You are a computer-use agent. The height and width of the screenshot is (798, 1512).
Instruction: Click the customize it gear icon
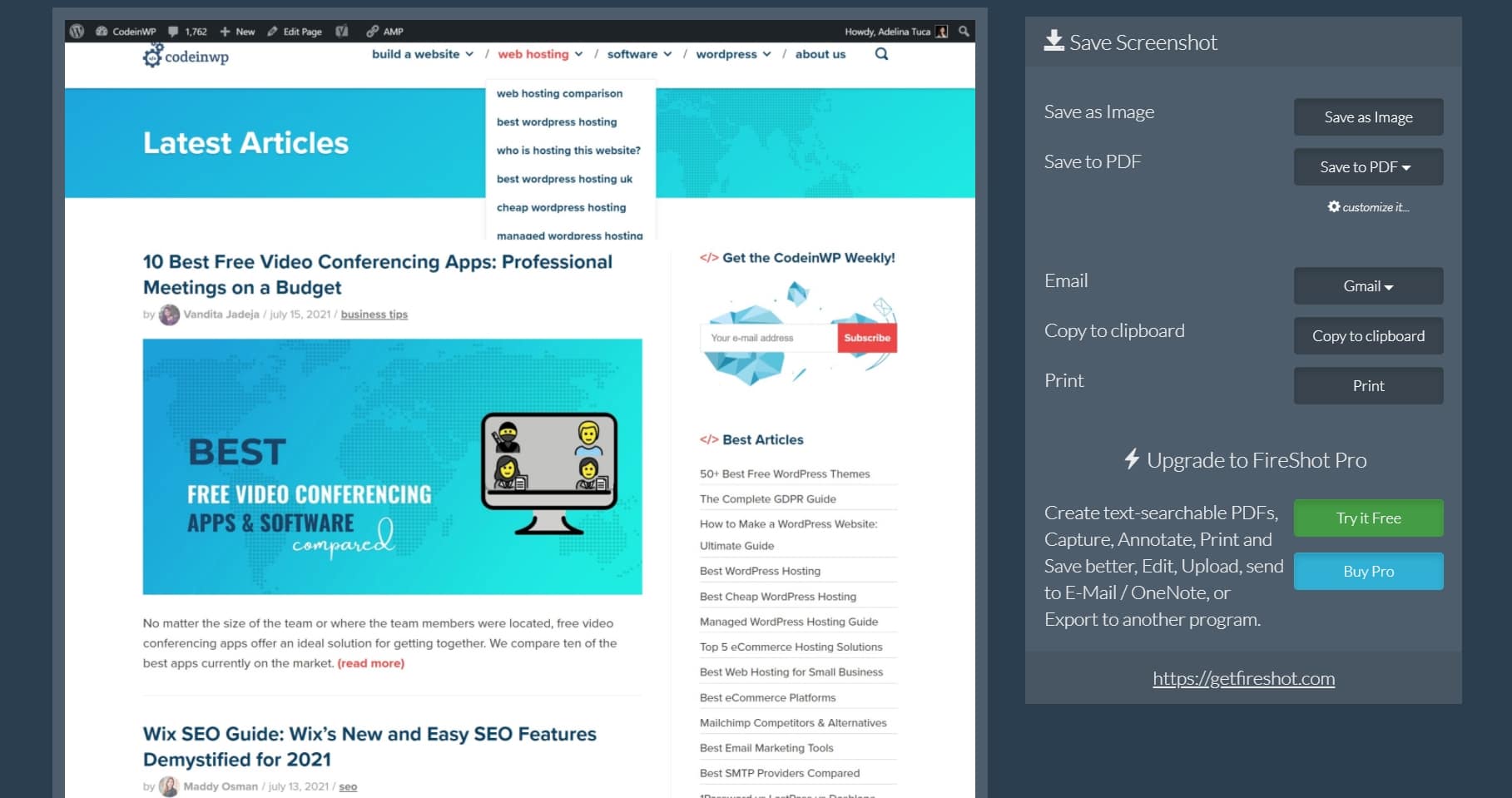pyautogui.click(x=1334, y=207)
